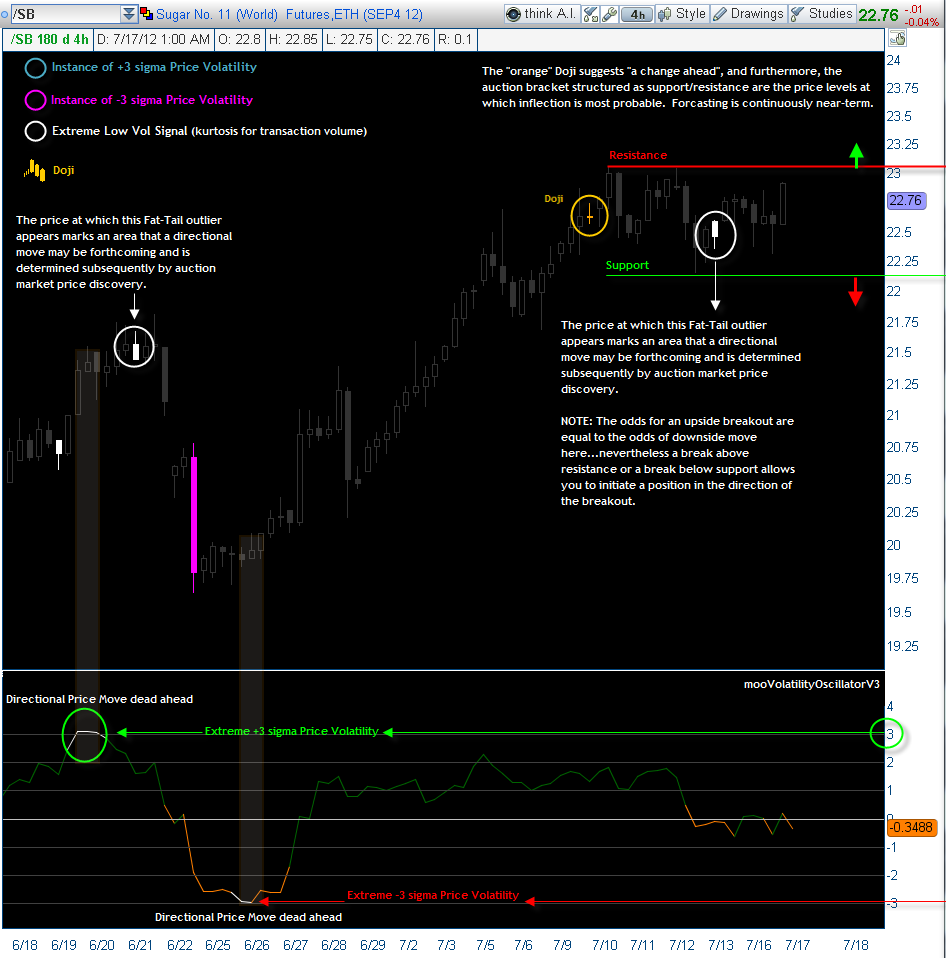Click the colored squares symbol link icon
The height and width of the screenshot is (958, 946).
[x=147, y=13]
